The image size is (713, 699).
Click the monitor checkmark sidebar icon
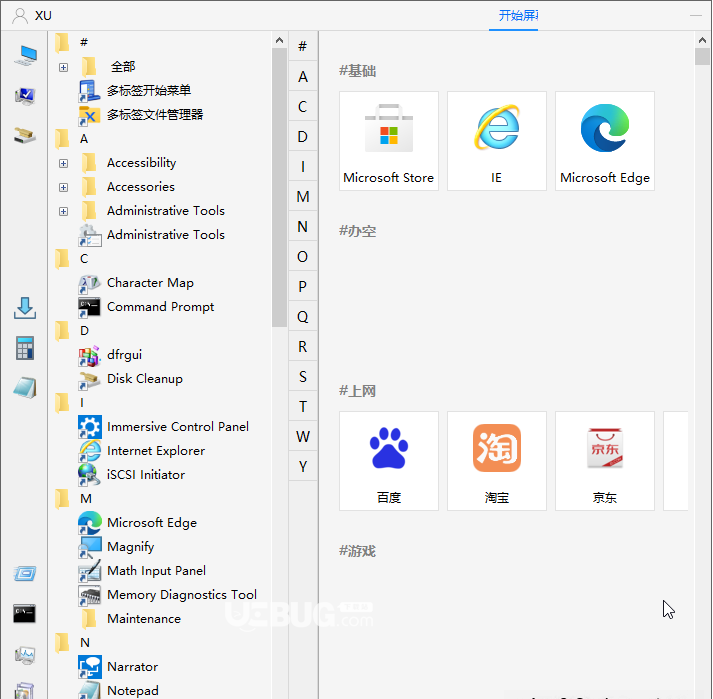click(25, 96)
